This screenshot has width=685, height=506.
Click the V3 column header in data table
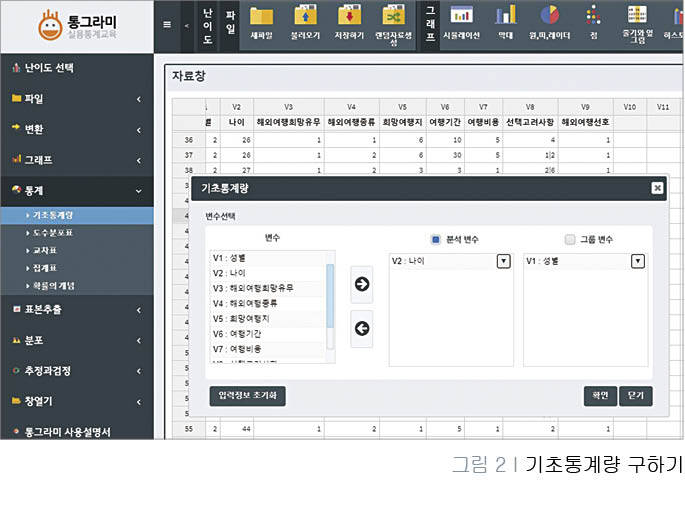(289, 107)
